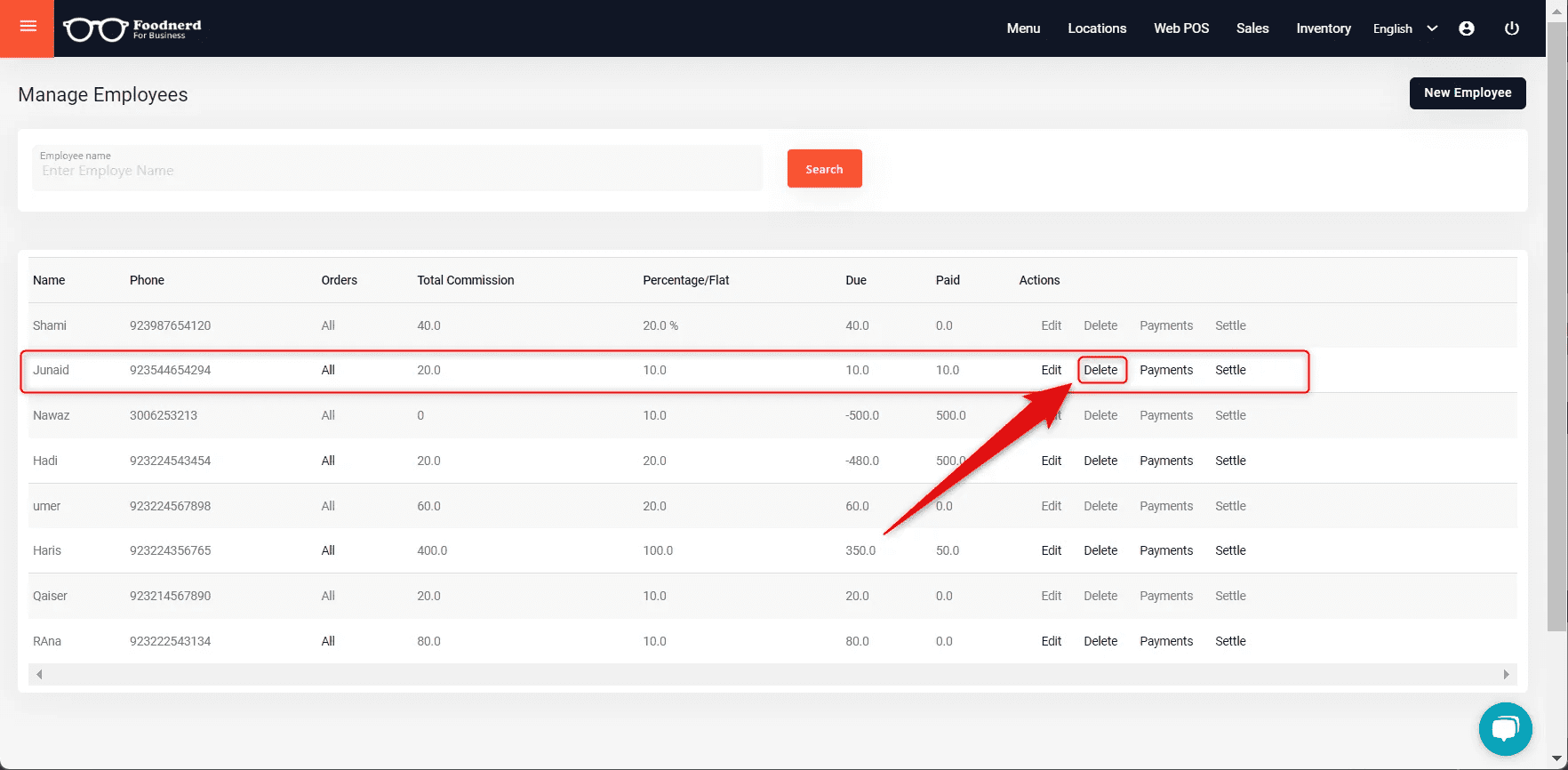Screen dimensions: 1568x770
Task: Select phone number 923987654120
Action: (171, 325)
